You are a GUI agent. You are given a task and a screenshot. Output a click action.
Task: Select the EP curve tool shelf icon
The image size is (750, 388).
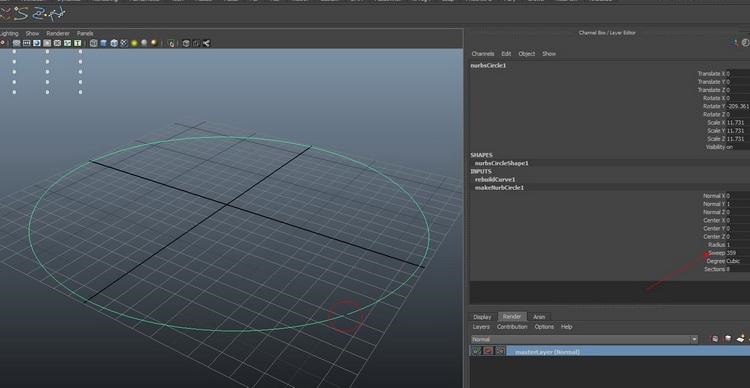(21, 14)
